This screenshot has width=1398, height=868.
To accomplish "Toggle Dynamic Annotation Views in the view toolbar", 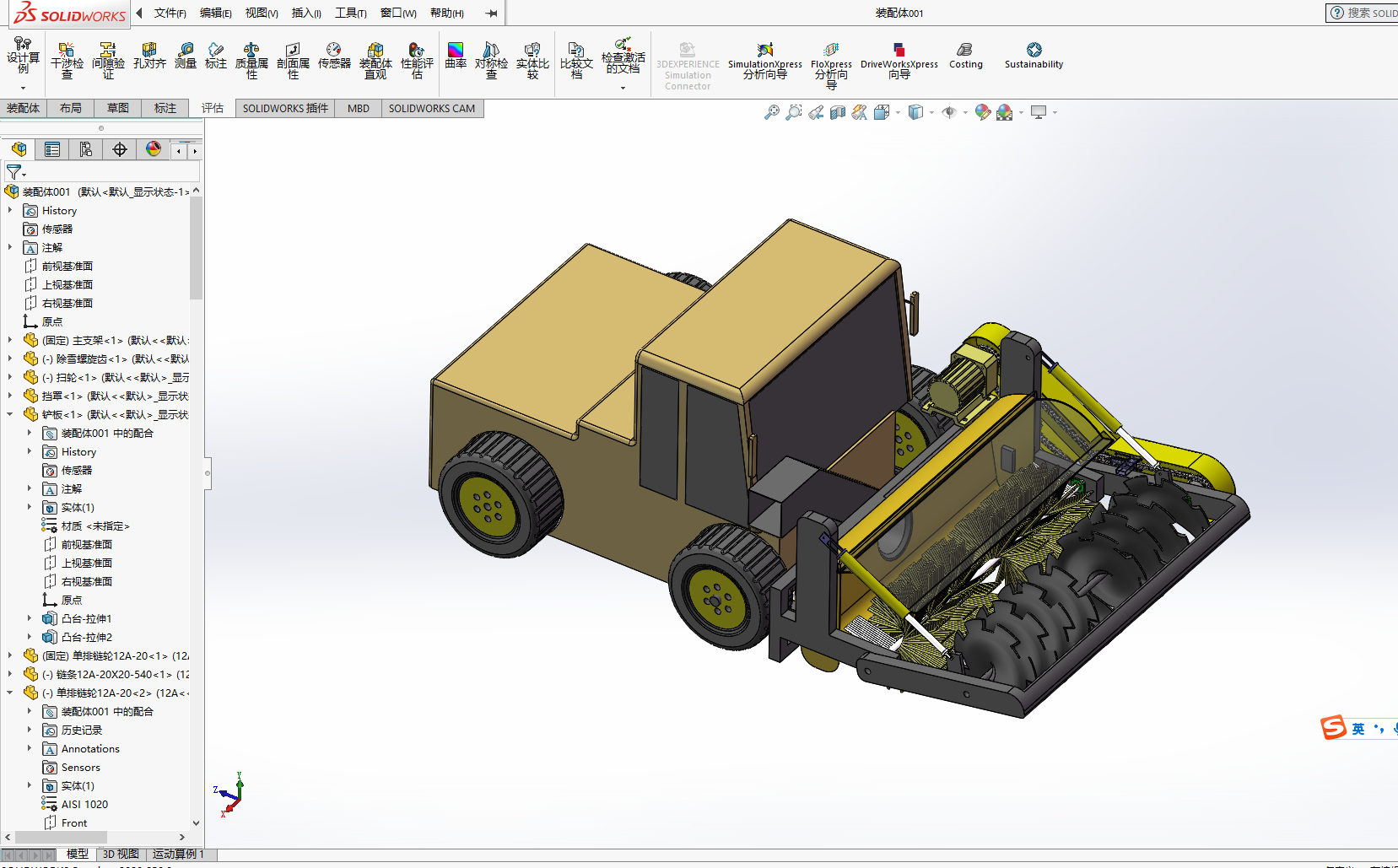I will click(x=859, y=112).
